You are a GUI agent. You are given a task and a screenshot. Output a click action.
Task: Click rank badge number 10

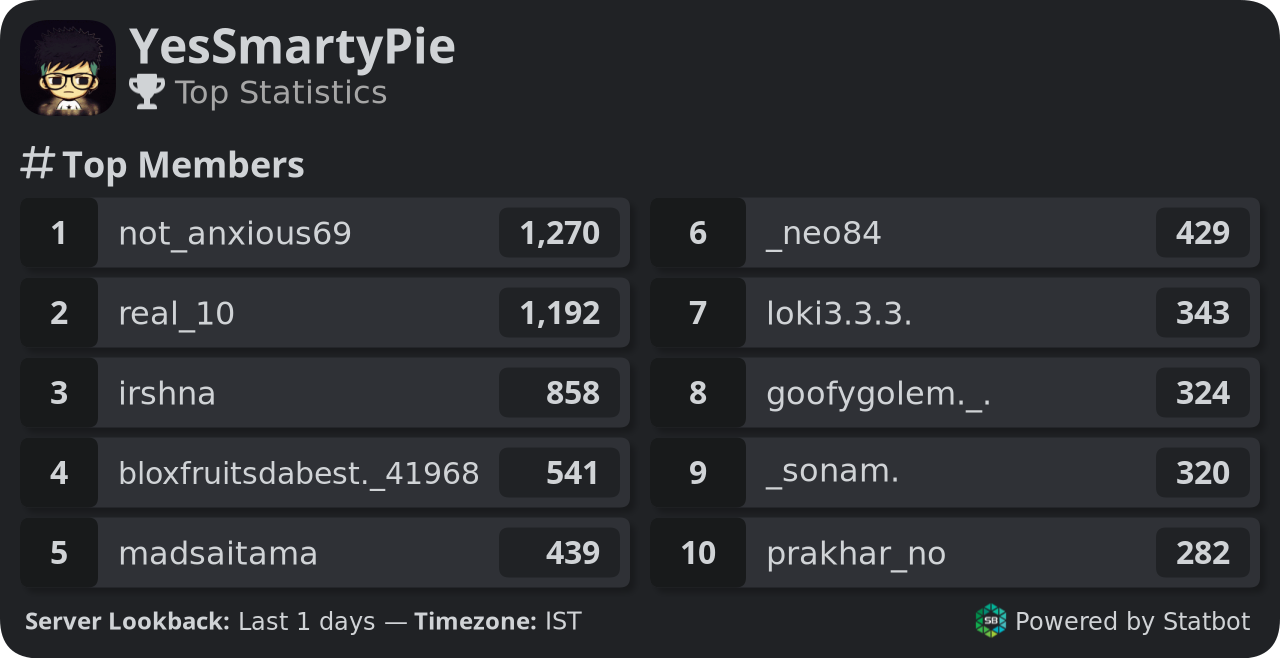click(x=698, y=553)
